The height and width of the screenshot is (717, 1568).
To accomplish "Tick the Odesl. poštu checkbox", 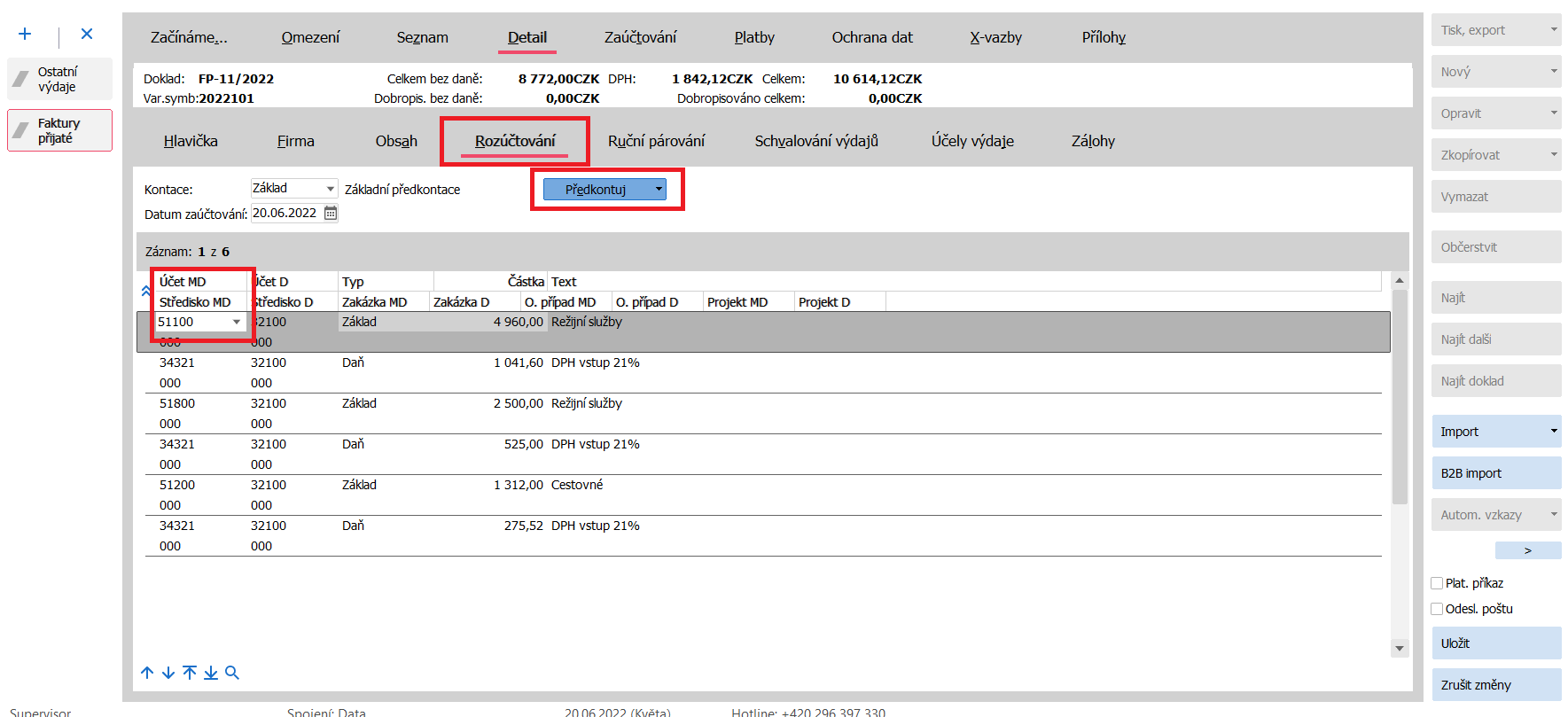I will pyautogui.click(x=1437, y=609).
